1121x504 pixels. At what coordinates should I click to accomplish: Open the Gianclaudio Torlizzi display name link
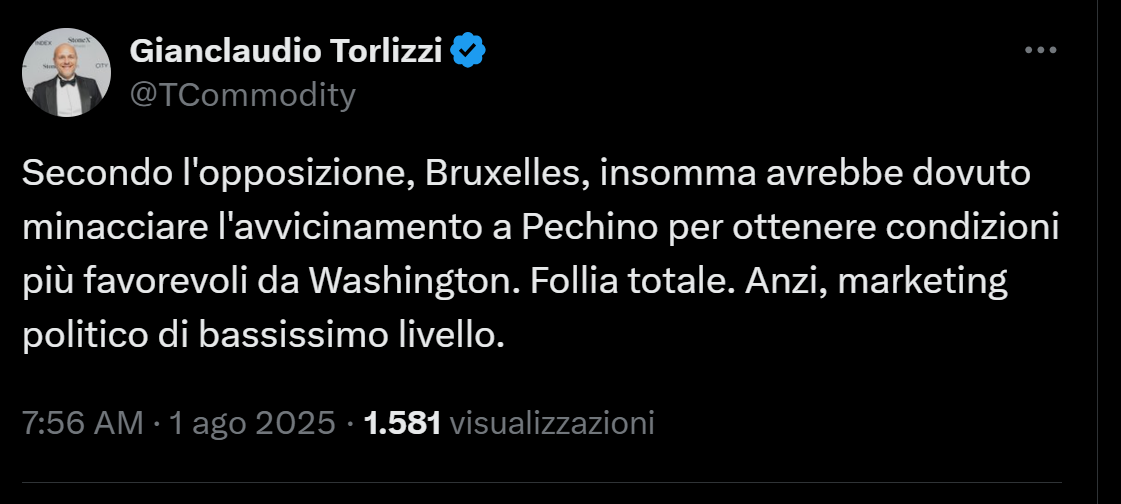[286, 50]
